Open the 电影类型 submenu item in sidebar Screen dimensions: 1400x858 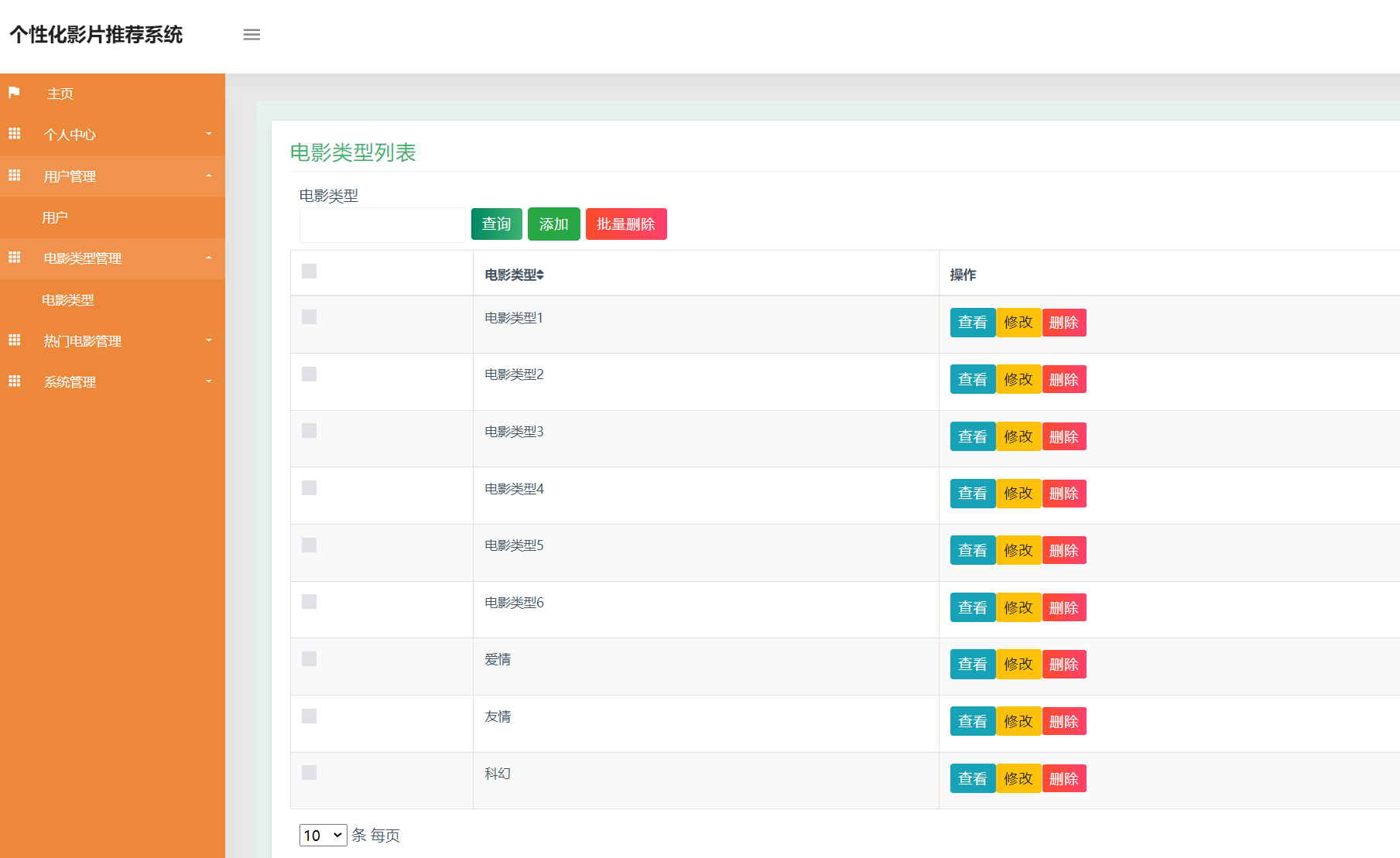[x=68, y=300]
